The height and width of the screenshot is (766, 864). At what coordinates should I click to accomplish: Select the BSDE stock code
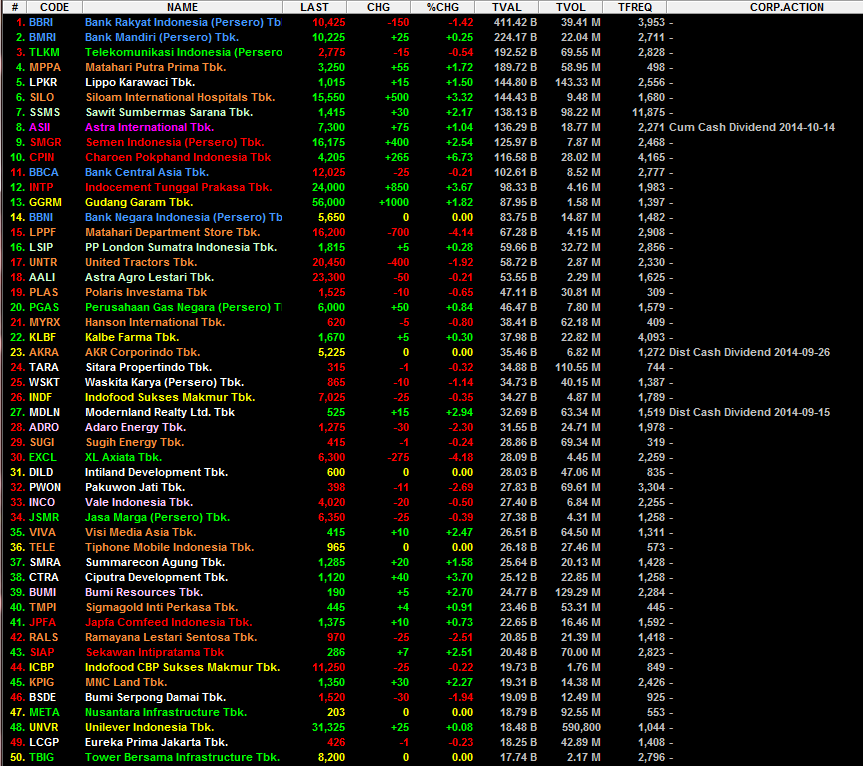tap(42, 698)
